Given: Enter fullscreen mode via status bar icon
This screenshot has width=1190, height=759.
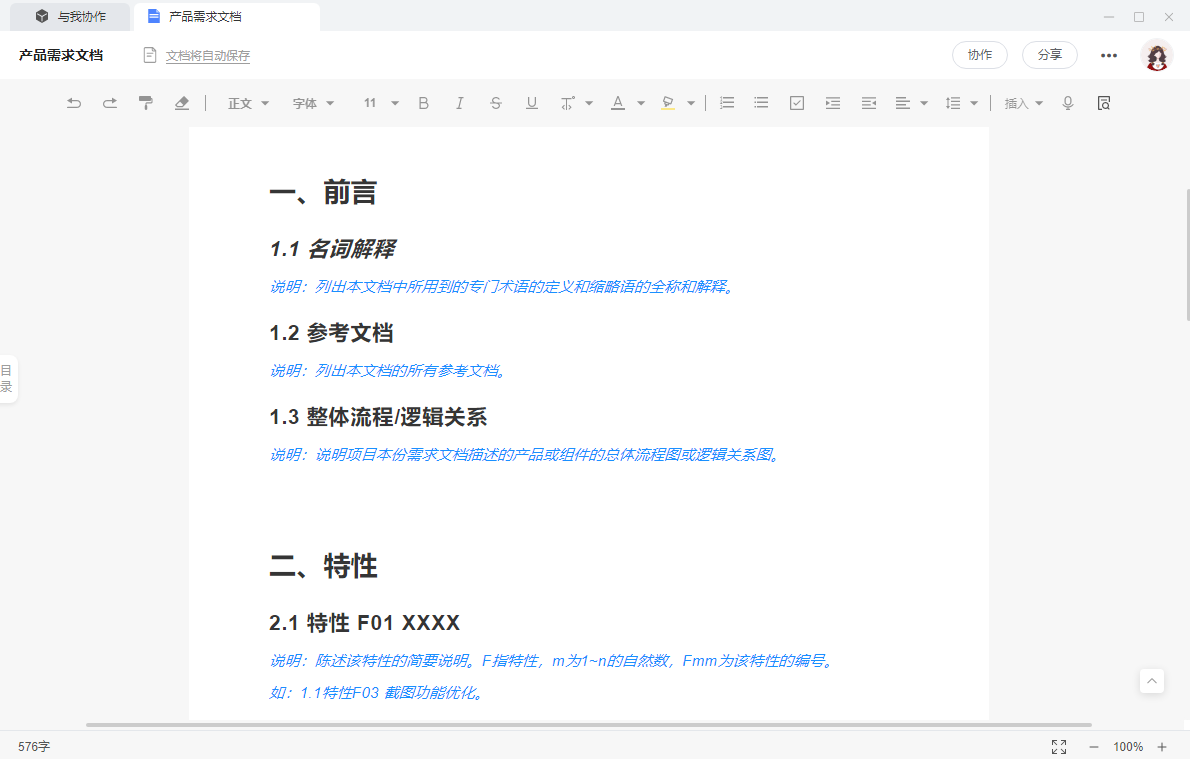Looking at the screenshot, I should coord(1059,747).
